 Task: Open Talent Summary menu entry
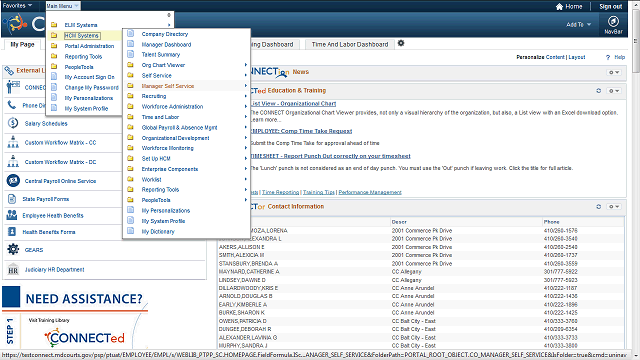[x=160, y=54]
